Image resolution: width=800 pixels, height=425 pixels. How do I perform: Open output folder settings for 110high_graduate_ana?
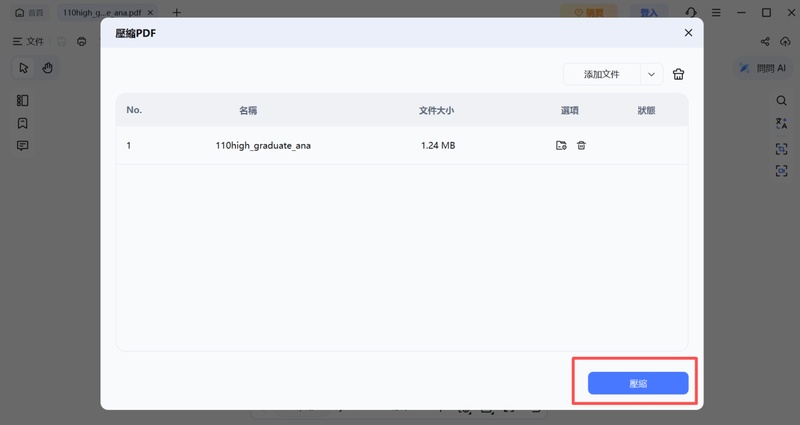561,146
